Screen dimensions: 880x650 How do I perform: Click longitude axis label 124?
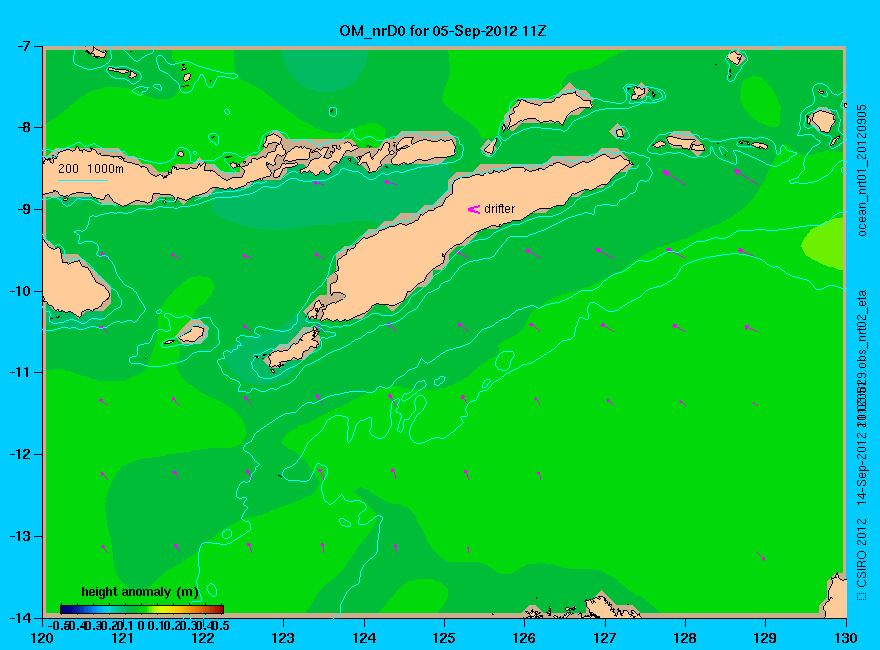tap(364, 638)
